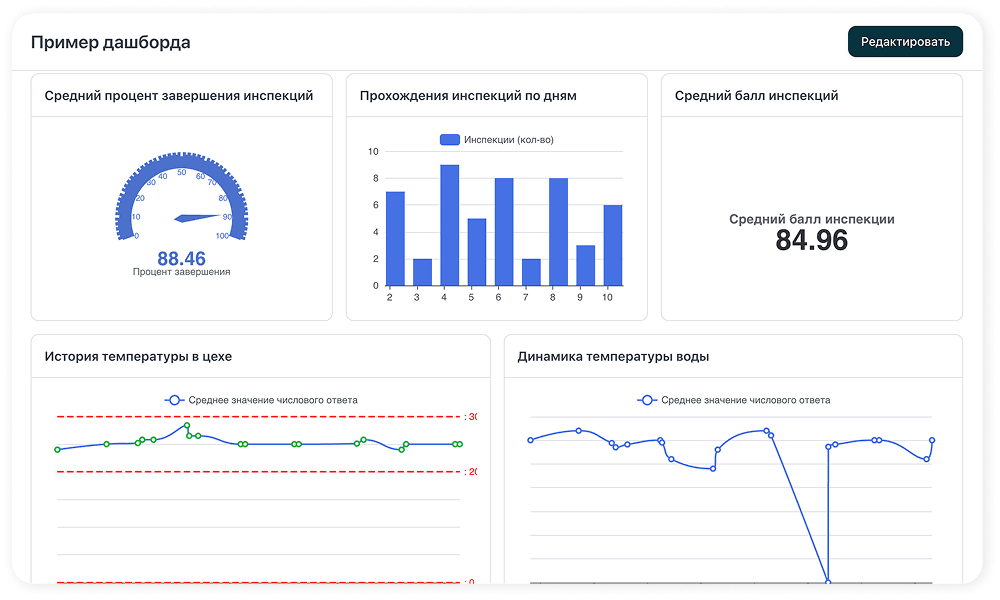1000x600 pixels.
Task: Click the bar for day 10
Action: [x=613, y=245]
